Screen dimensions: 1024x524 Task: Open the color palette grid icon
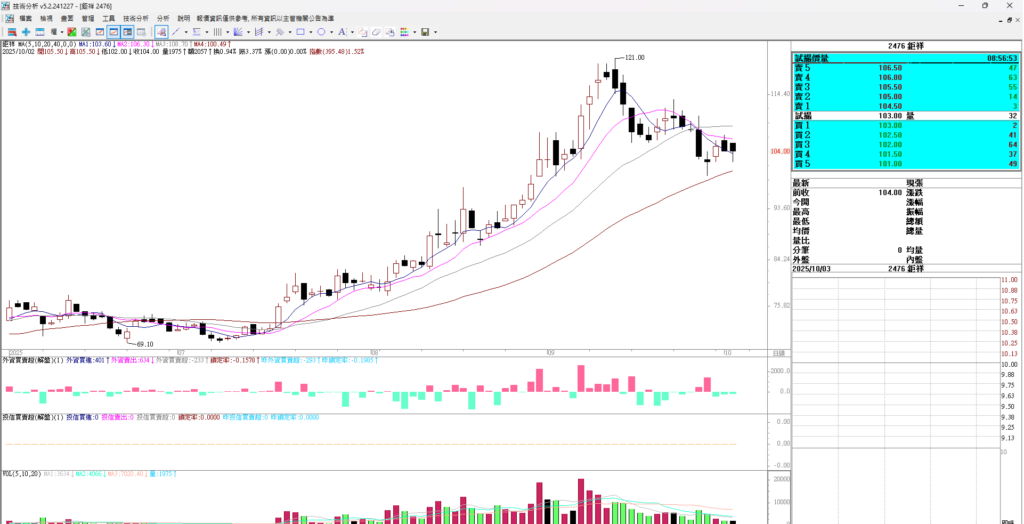click(405, 32)
